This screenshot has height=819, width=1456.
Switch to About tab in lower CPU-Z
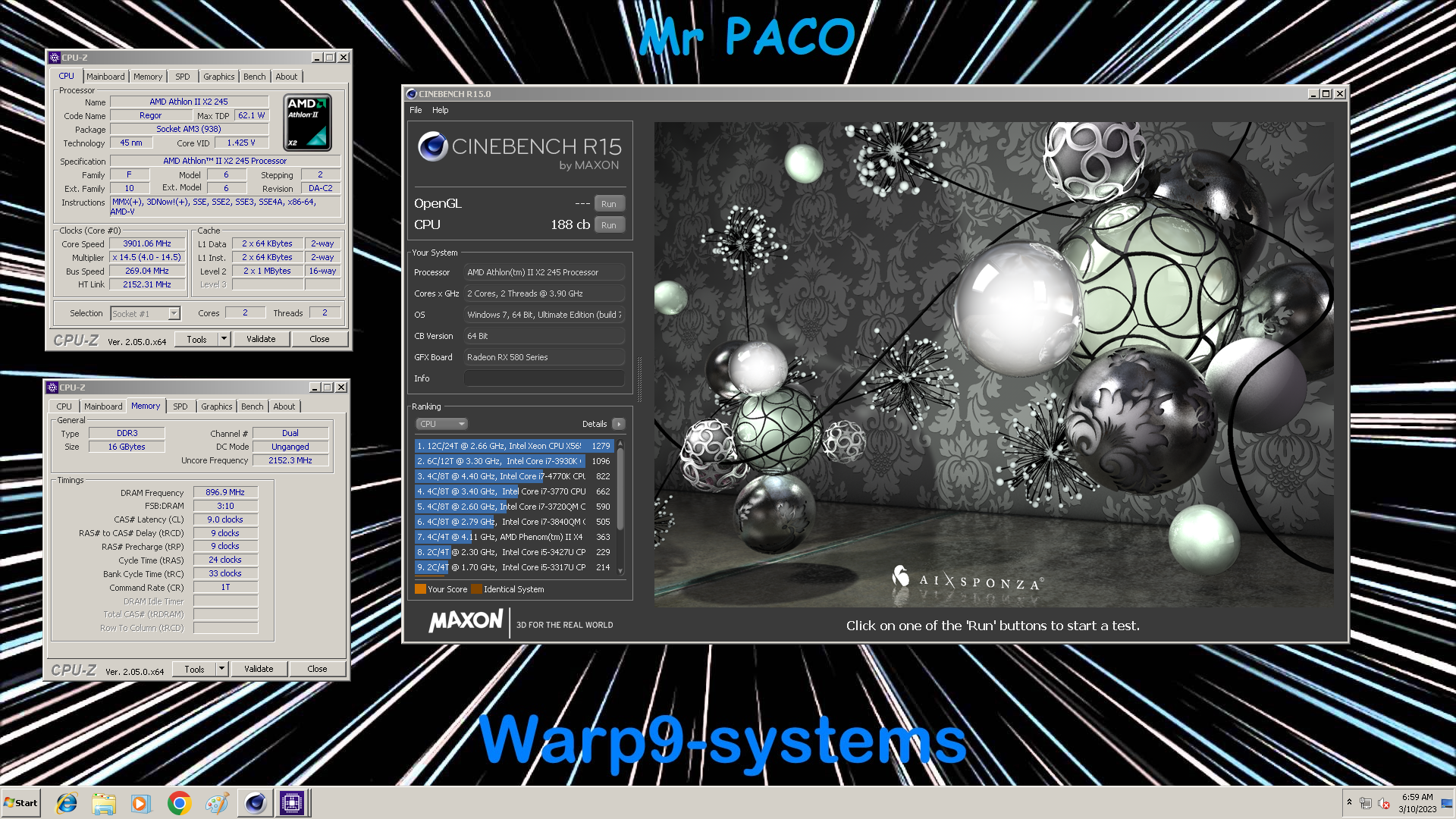[x=284, y=406]
